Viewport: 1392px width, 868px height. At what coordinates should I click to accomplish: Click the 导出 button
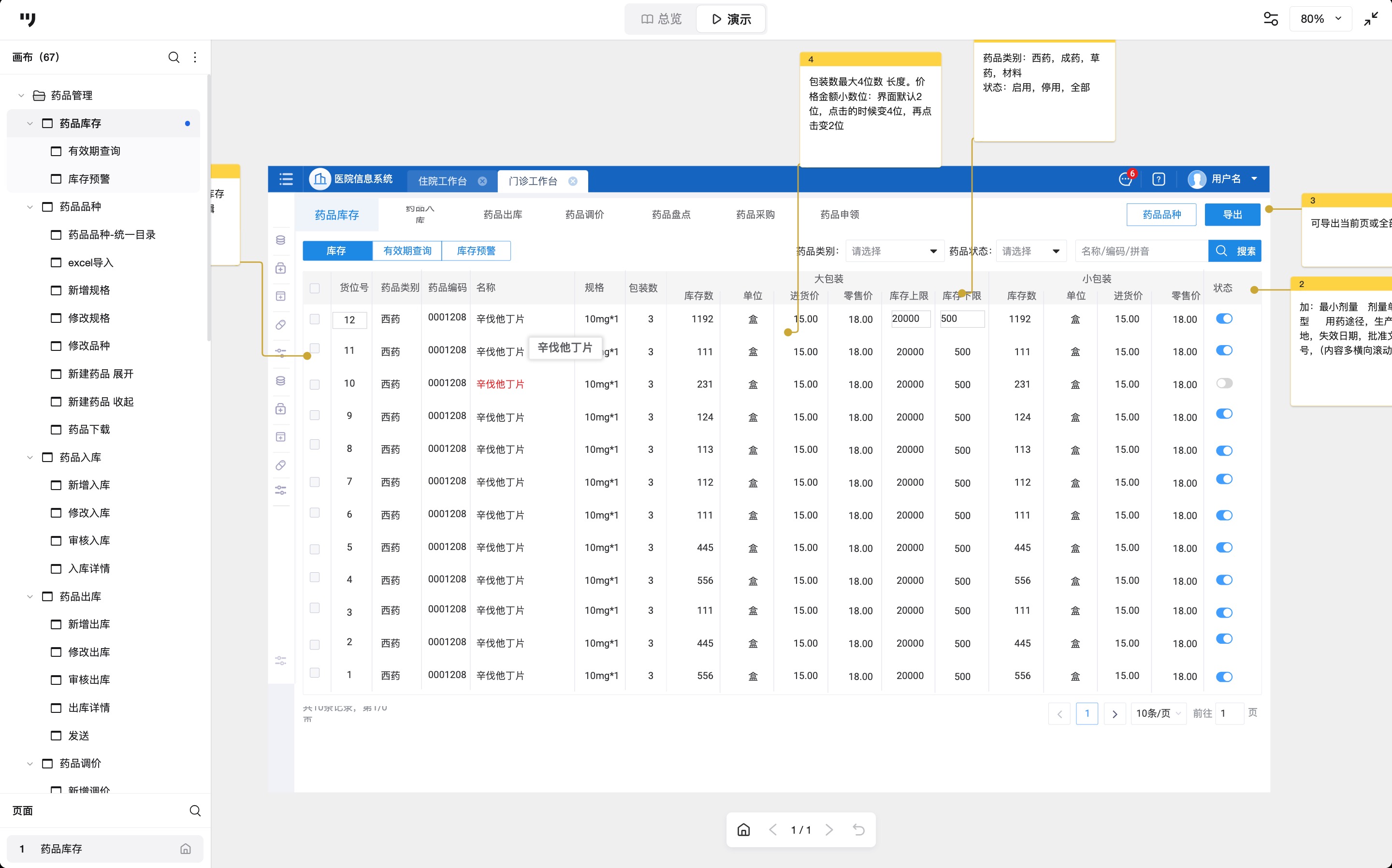click(x=1232, y=215)
